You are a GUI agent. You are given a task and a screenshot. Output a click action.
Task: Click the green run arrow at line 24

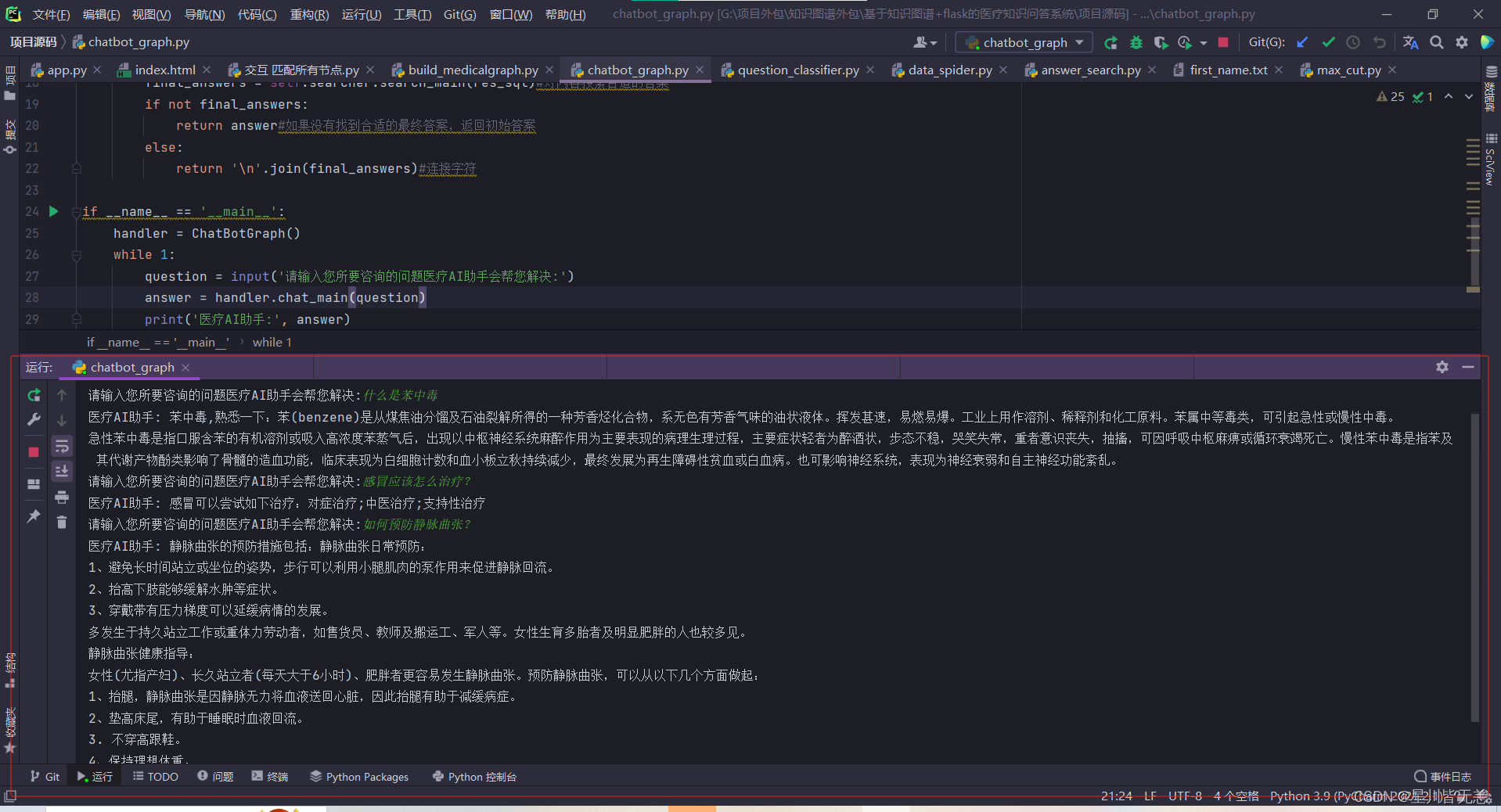pos(54,211)
